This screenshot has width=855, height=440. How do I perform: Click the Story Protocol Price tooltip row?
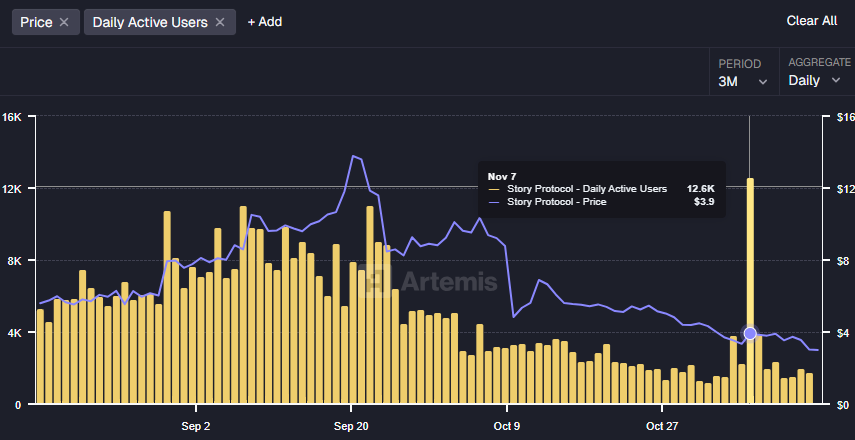pos(600,202)
